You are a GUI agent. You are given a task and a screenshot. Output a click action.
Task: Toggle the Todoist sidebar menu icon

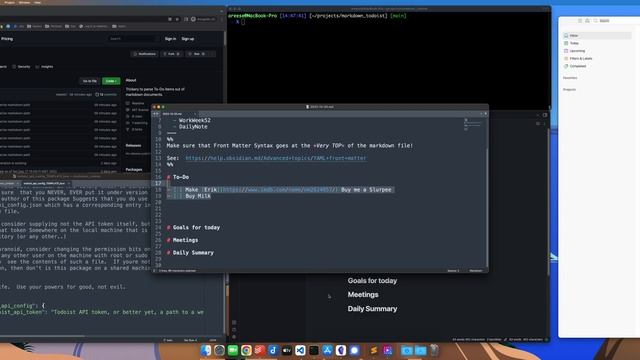pos(580,20)
